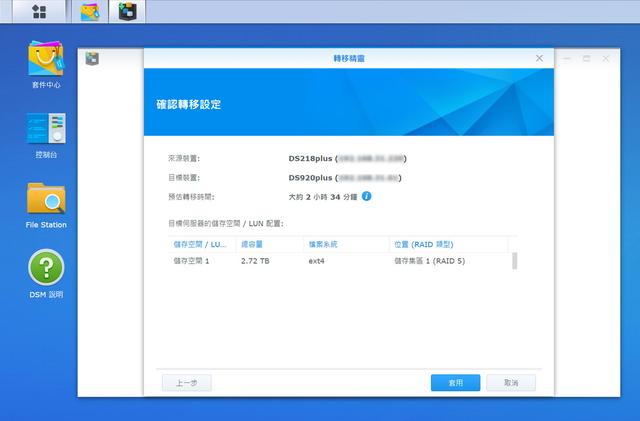The width and height of the screenshot is (640, 421).
Task: Click the info icon beside estimated time
Action: (x=367, y=196)
